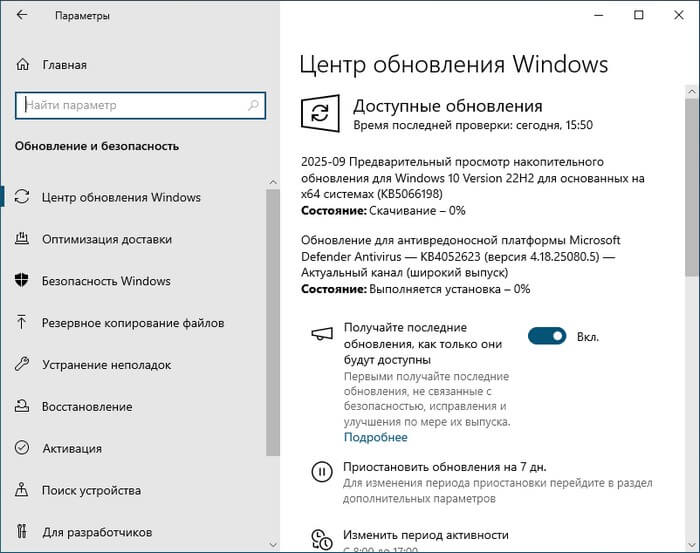Click the Активация checkmark icon
Image resolution: width=700 pixels, height=553 pixels.
coord(23,449)
